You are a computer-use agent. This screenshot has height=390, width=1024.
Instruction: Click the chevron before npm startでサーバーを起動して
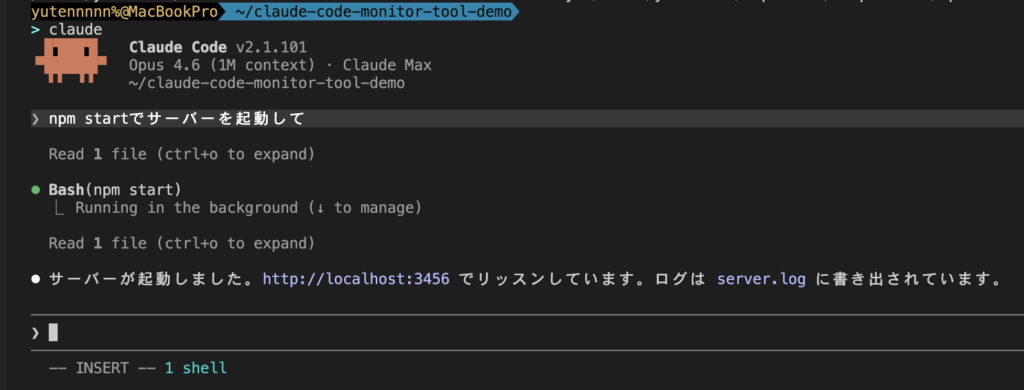pyautogui.click(x=35, y=119)
